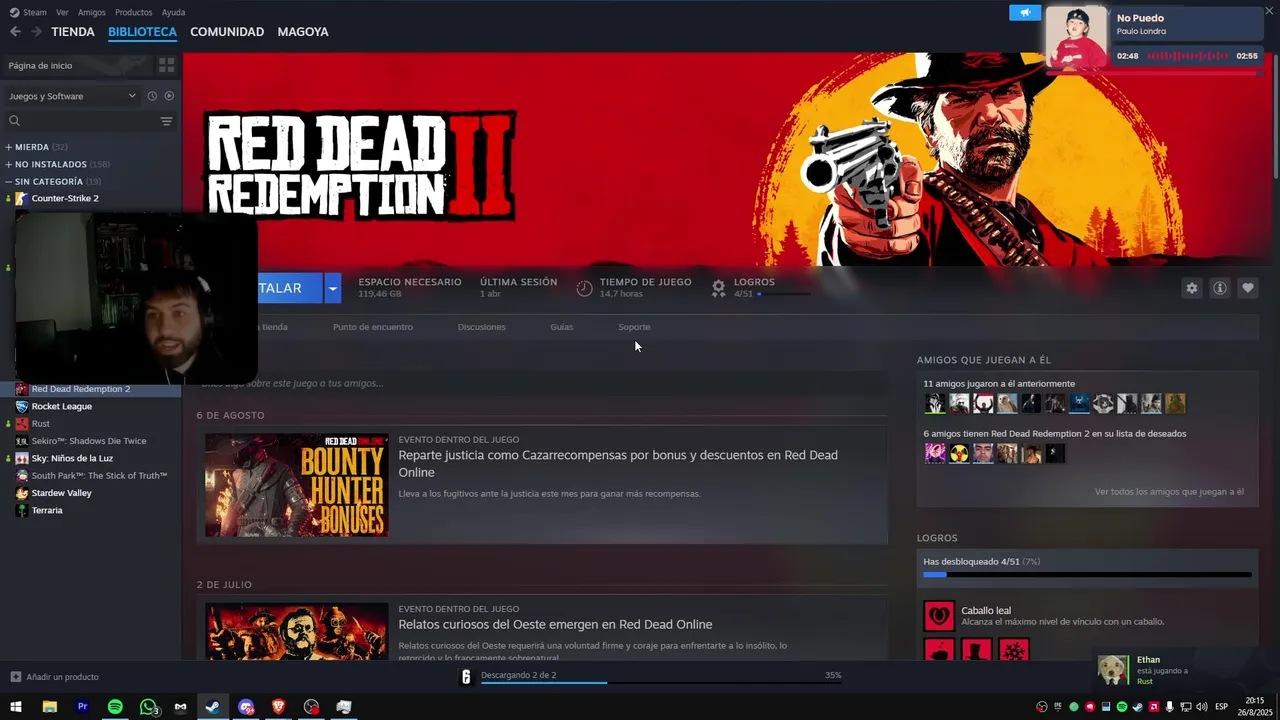1280x720 pixels.
Task: Open the advanced filter options icon
Action: pyautogui.click(x=166, y=121)
